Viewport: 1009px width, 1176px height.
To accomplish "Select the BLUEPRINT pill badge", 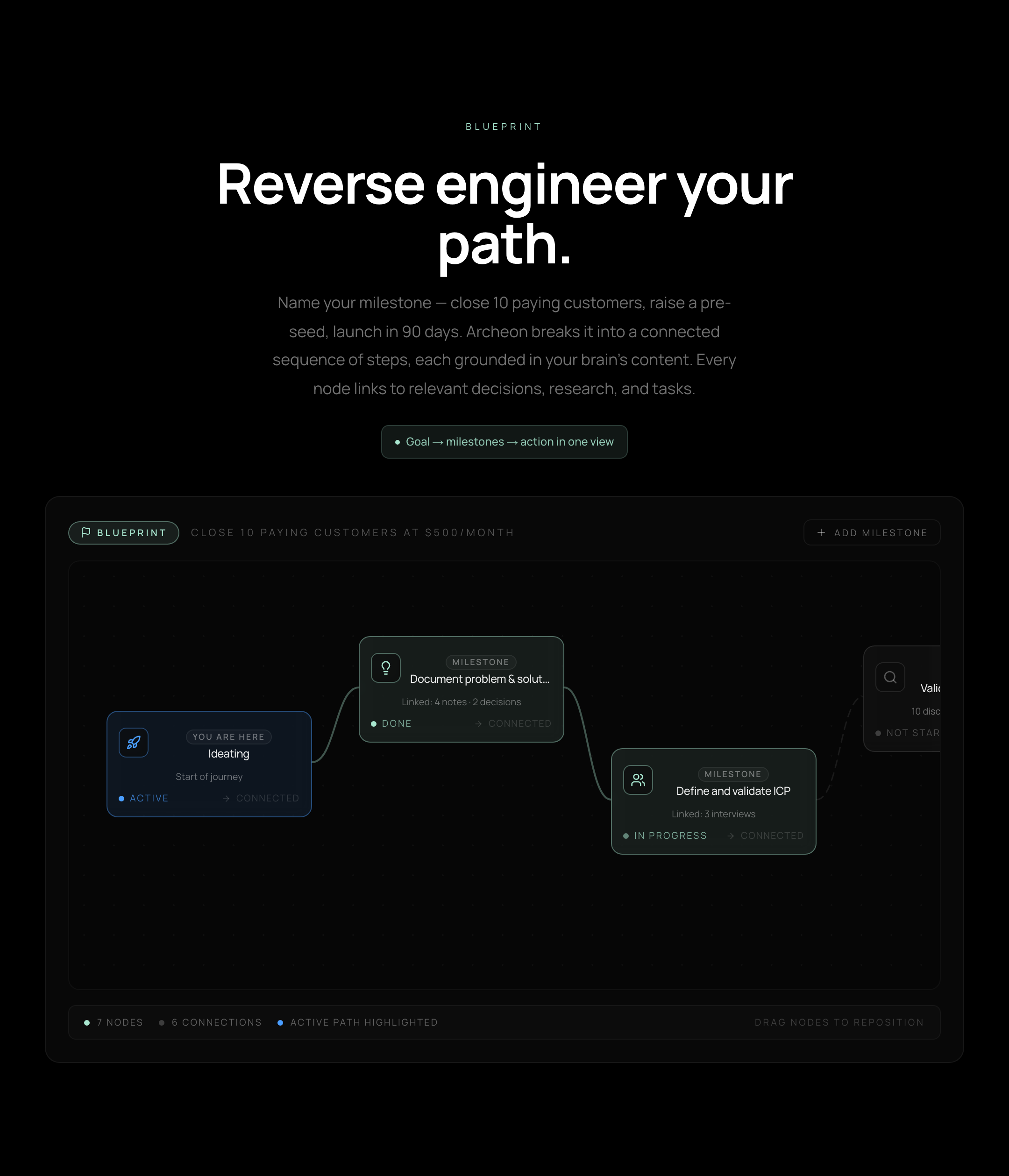I will click(124, 532).
